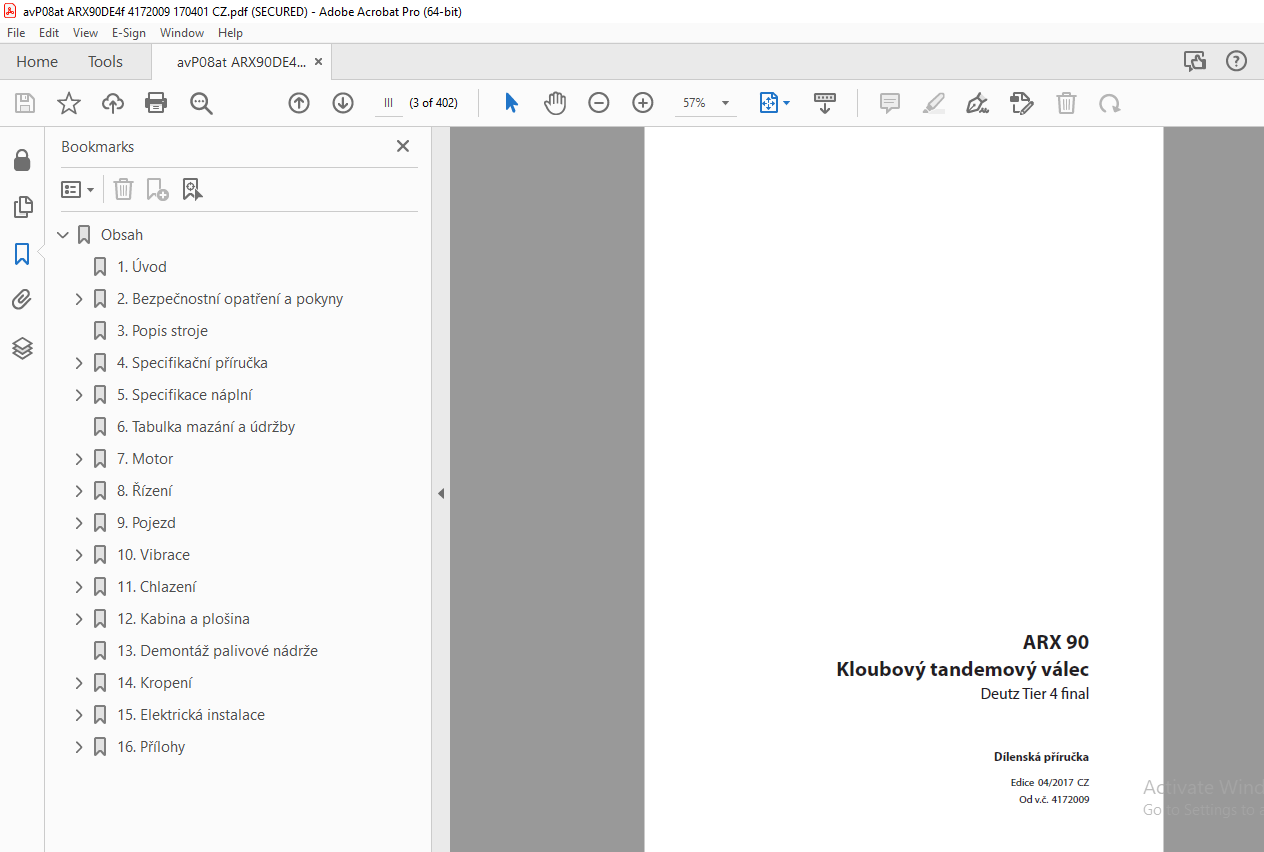Viewport: 1264px width, 852px height.
Task: Select the Highlight text tool
Action: (x=934, y=103)
